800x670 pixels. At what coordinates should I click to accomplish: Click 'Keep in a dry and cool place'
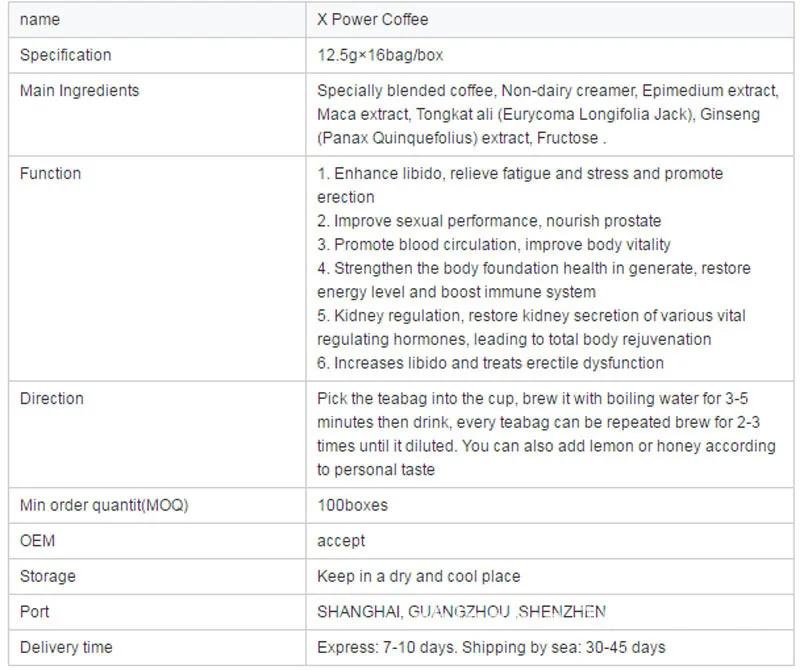coord(419,577)
